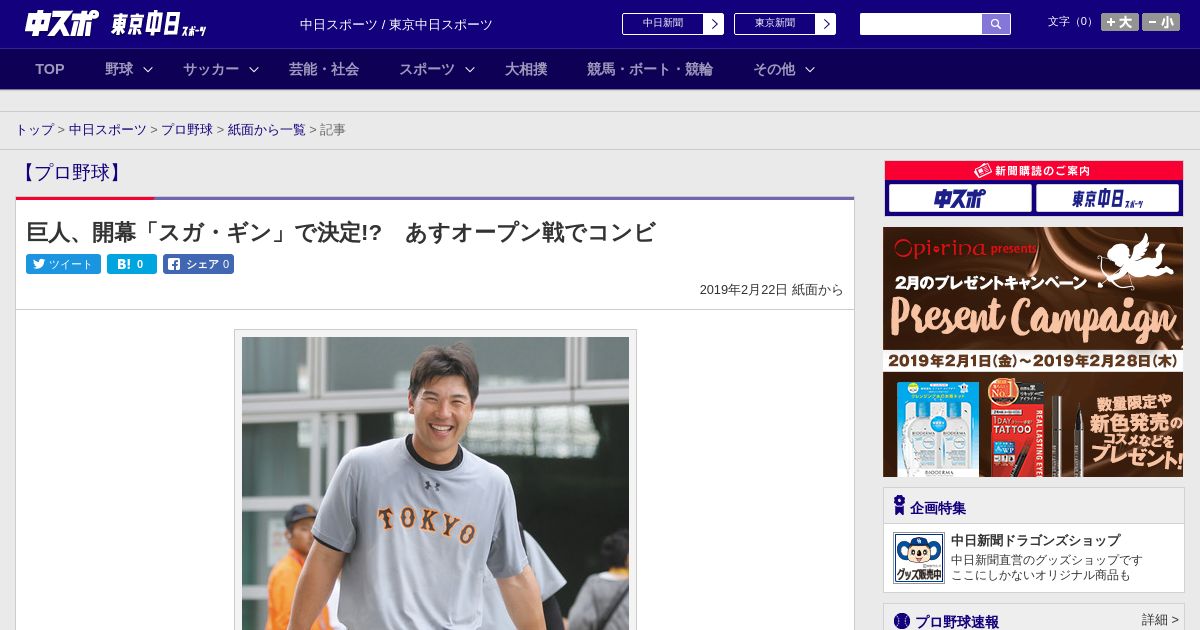1200x630 pixels.
Task: Open the スポーツ navigation menu
Action: [x=427, y=69]
